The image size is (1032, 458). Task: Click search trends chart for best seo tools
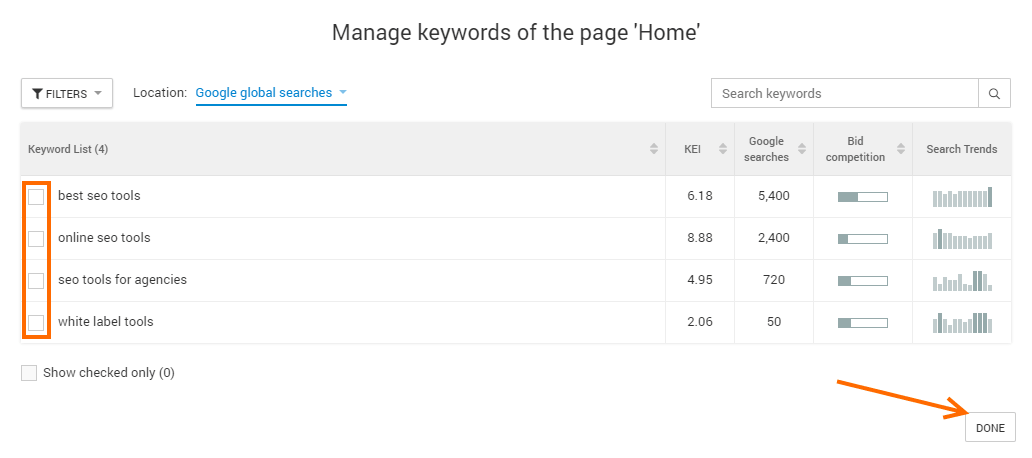tap(962, 196)
